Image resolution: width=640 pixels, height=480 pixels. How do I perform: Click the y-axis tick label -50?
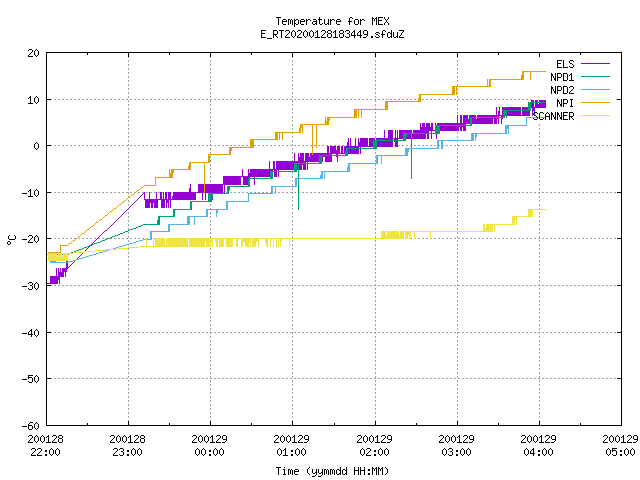click(x=31, y=379)
